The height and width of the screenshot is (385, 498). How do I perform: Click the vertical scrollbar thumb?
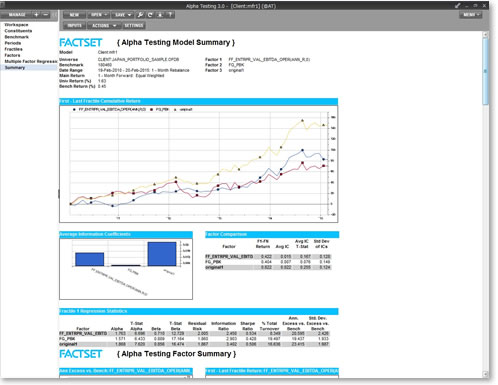pos(486,71)
